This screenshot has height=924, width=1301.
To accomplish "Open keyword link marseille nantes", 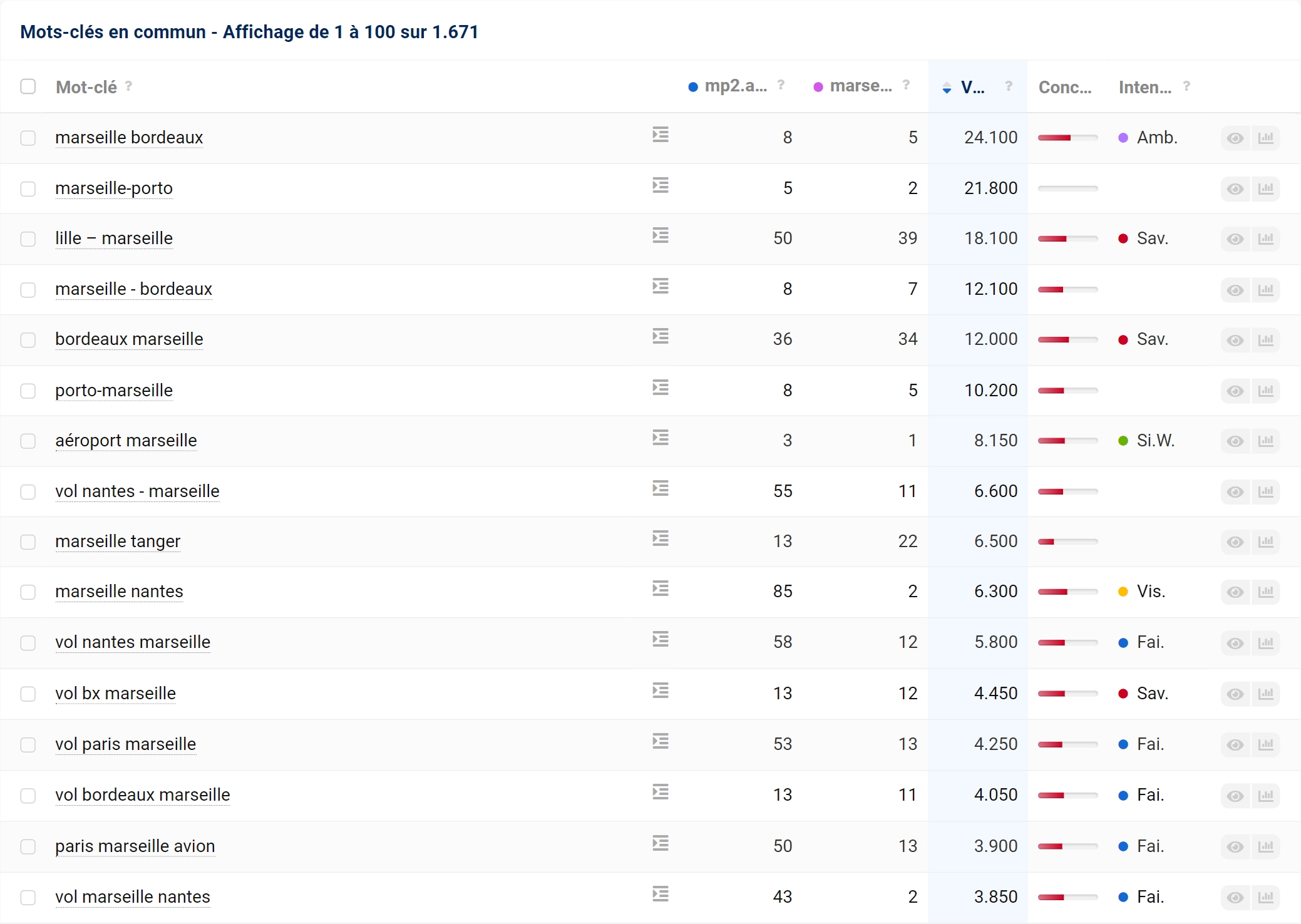I will 119,591.
